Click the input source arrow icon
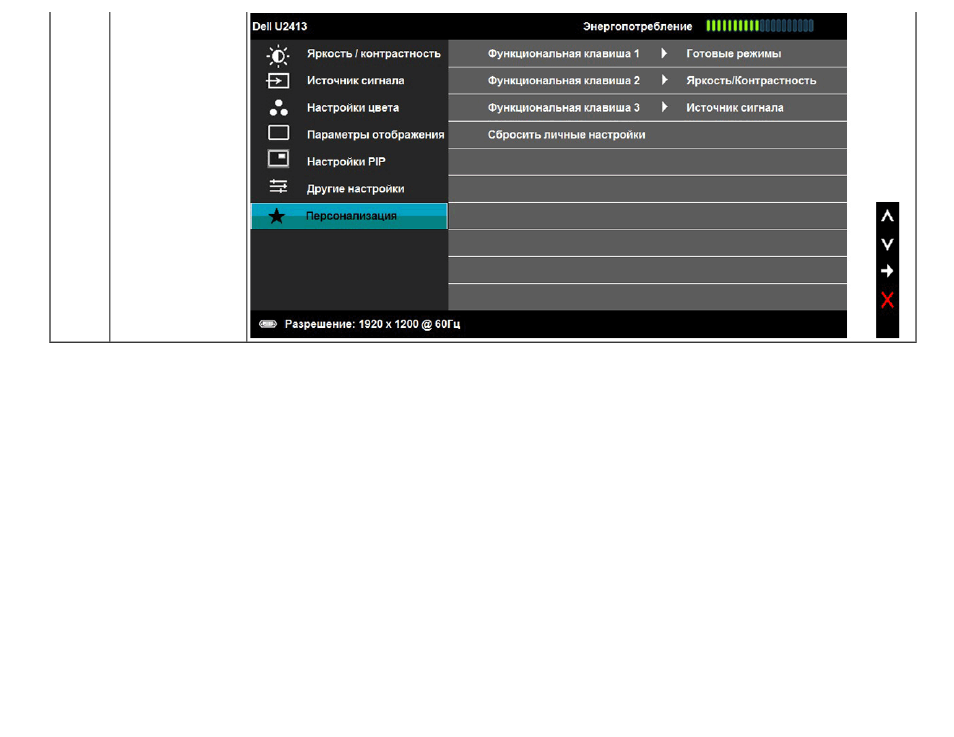This screenshot has height=737, width=954. click(277, 80)
